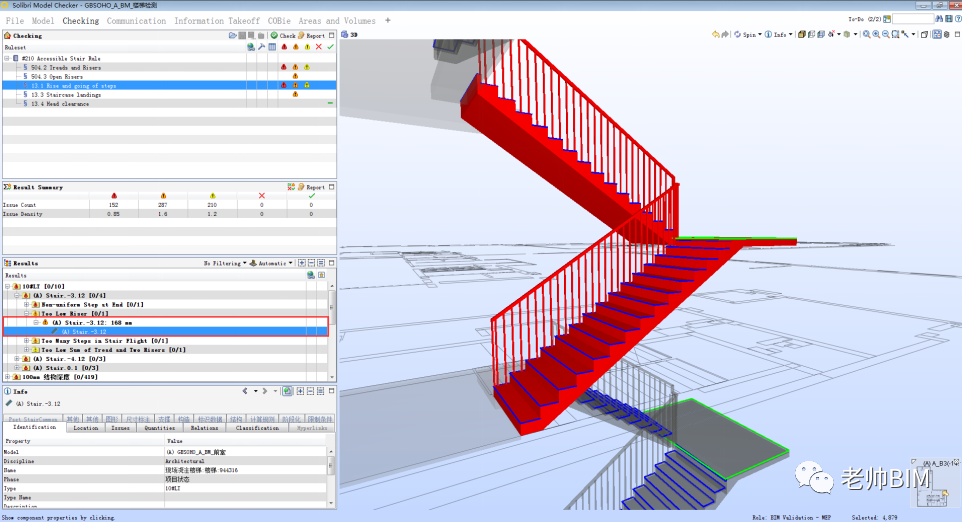This screenshot has height=522, width=962.
Task: Click the open ruleset folder icon
Action: [x=233, y=36]
